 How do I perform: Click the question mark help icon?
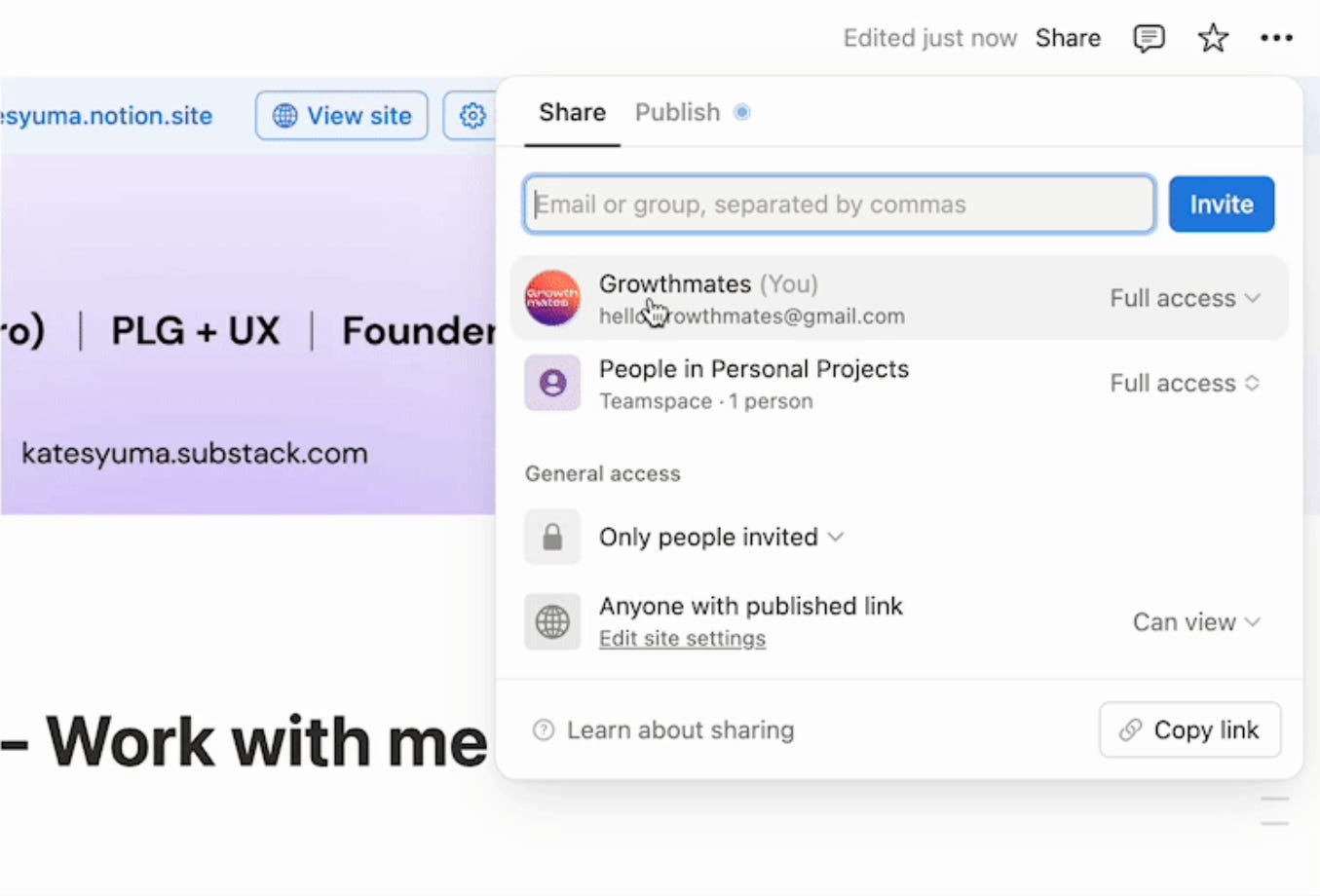[544, 729]
